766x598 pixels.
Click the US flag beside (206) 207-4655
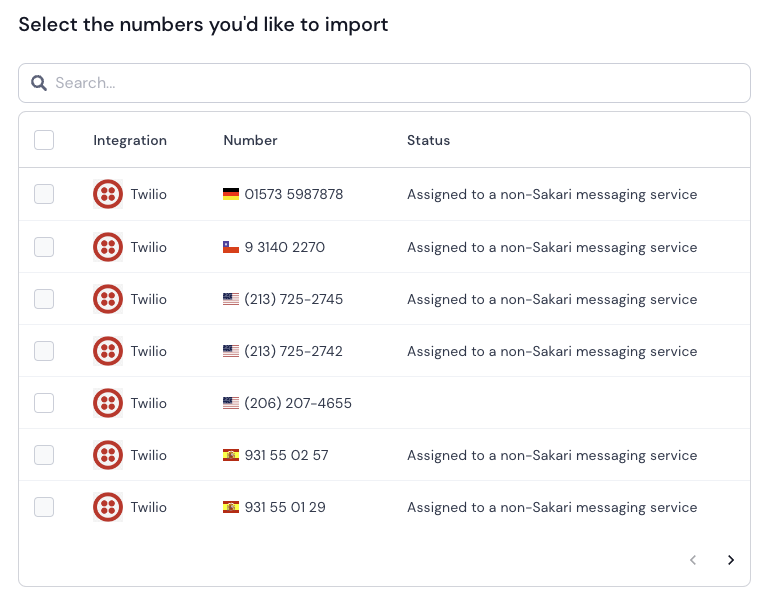231,403
